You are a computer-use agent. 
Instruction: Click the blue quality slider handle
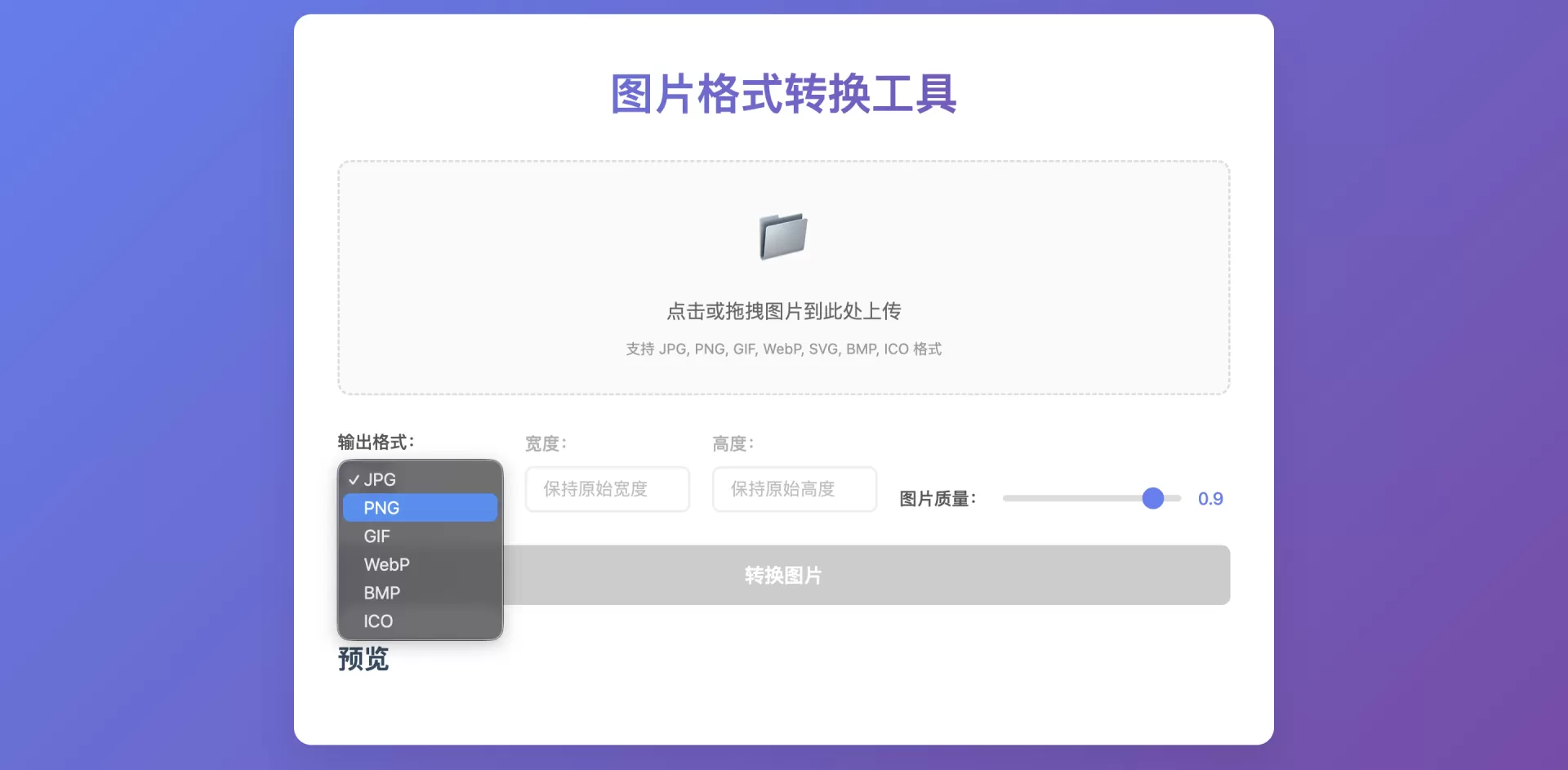click(x=1152, y=498)
